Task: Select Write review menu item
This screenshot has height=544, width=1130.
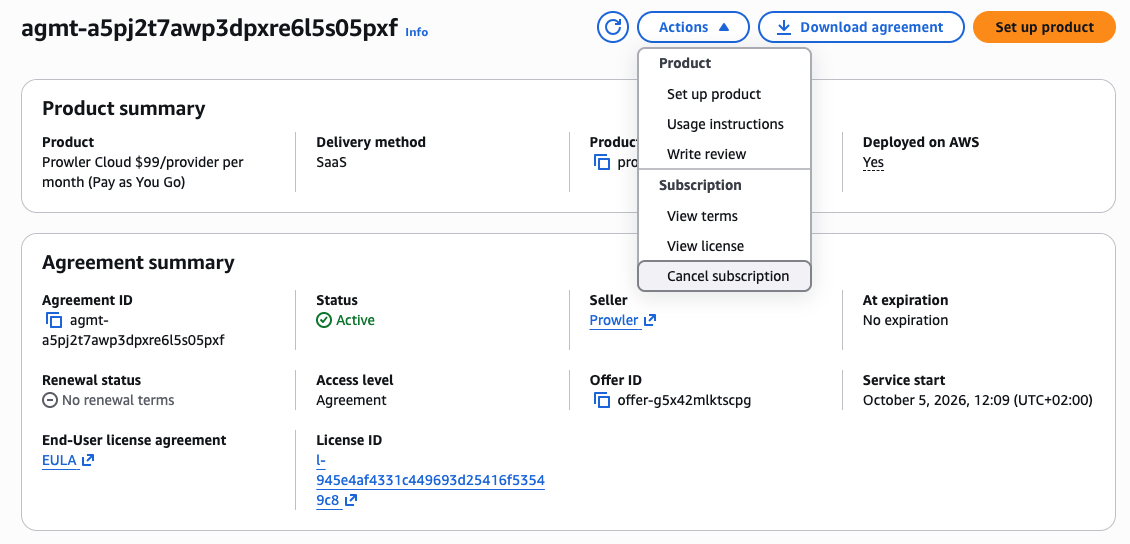Action: (724, 154)
